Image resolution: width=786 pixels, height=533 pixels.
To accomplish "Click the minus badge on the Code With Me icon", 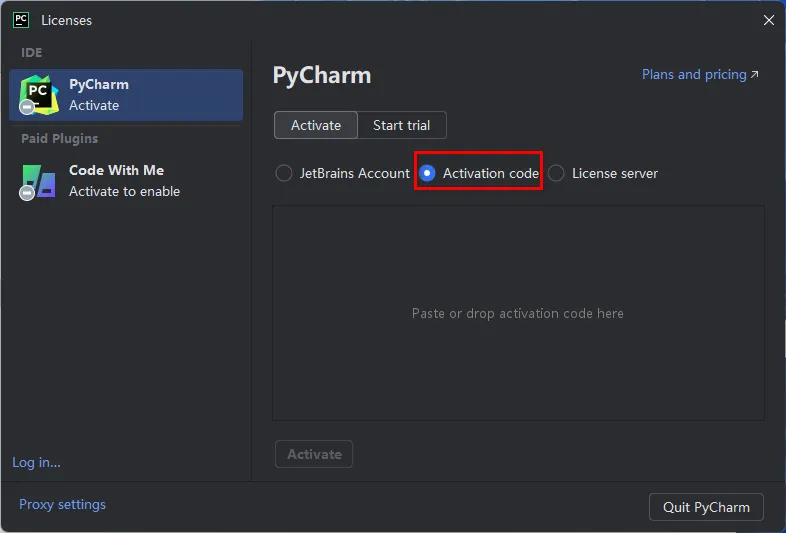I will coord(27,193).
